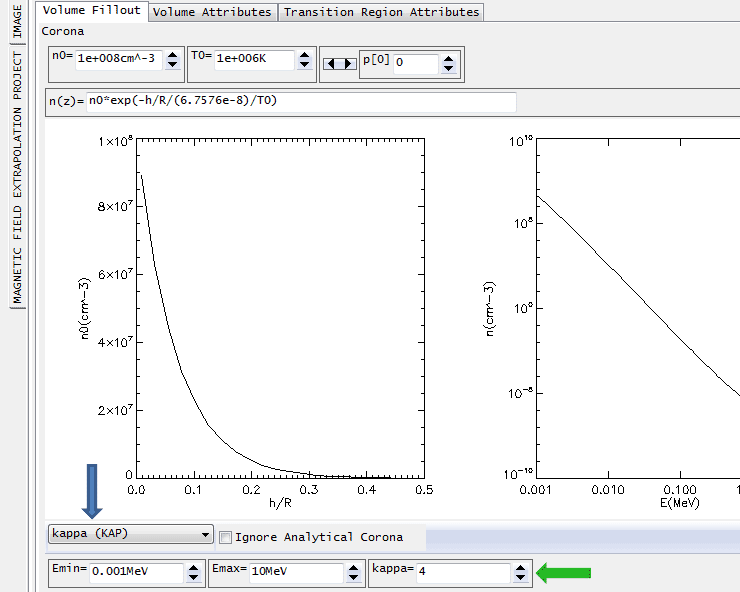
Task: Open the kappa (KAP) distribution dropdown
Action: click(131, 534)
